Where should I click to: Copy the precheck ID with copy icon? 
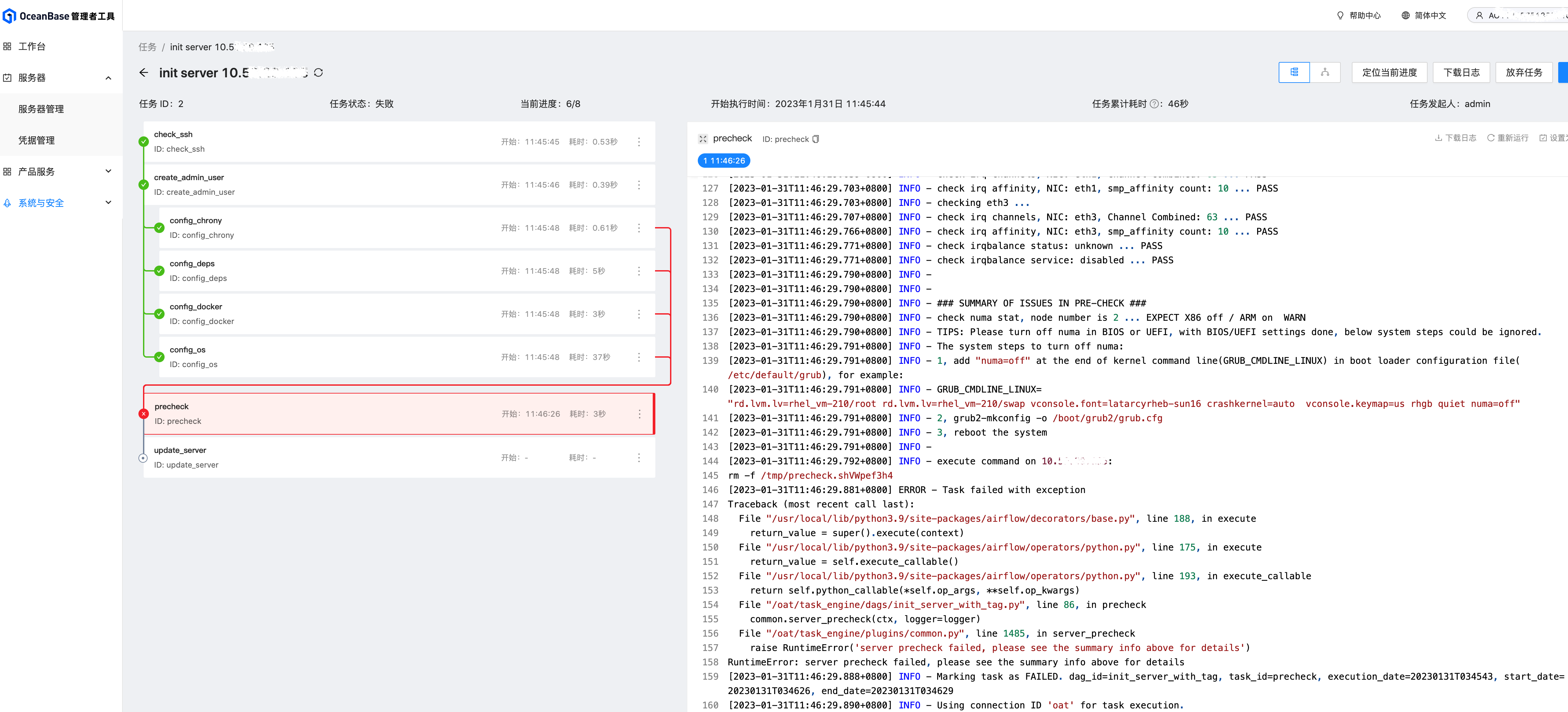tap(816, 139)
